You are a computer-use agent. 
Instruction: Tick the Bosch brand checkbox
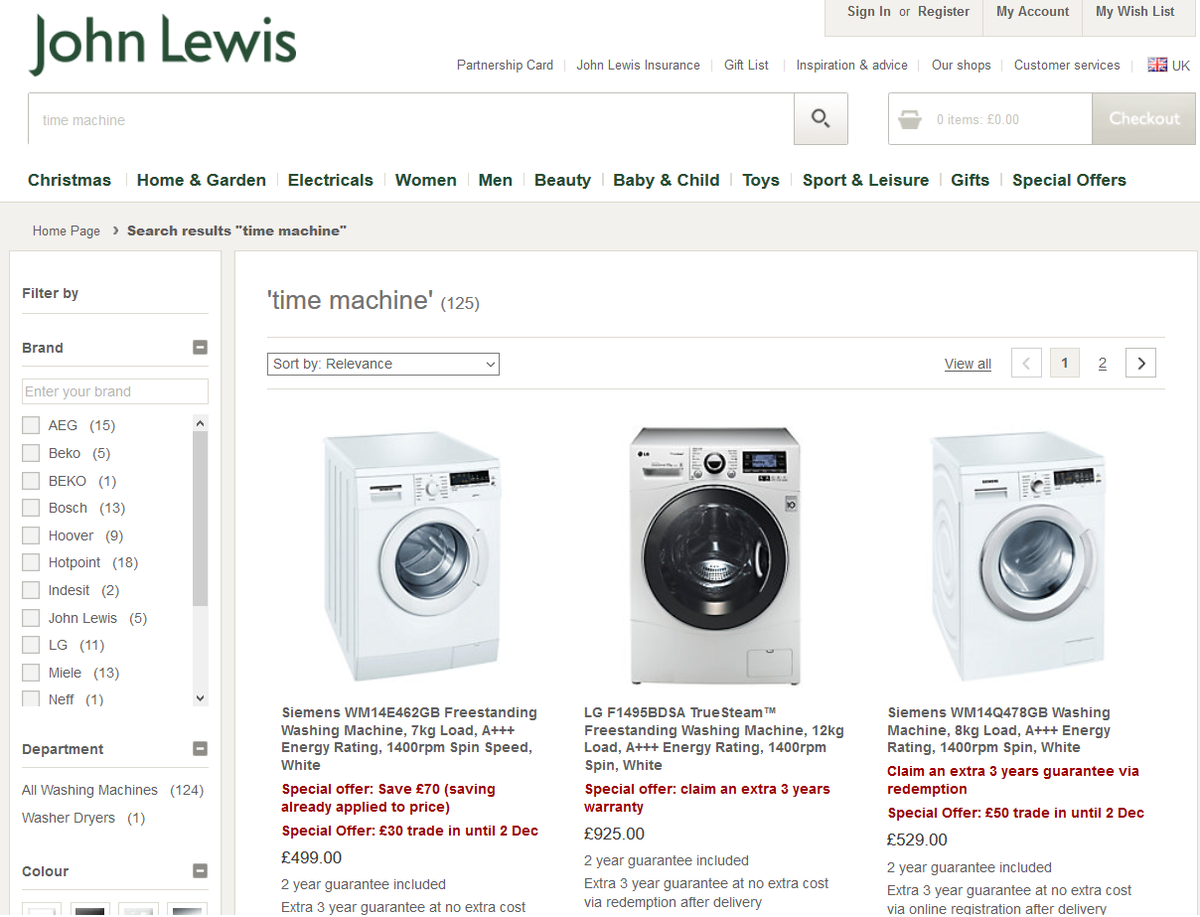pyautogui.click(x=31, y=508)
